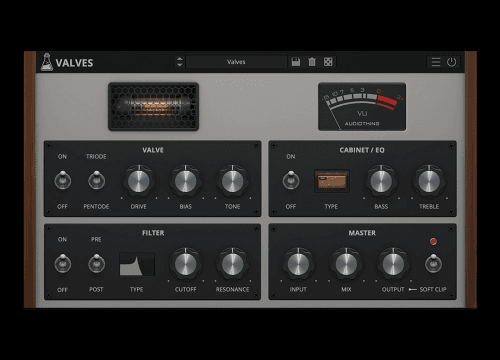Image resolution: width=500 pixels, height=360 pixels.
Task: Click the PRE label in Filter
Action: coord(96,239)
